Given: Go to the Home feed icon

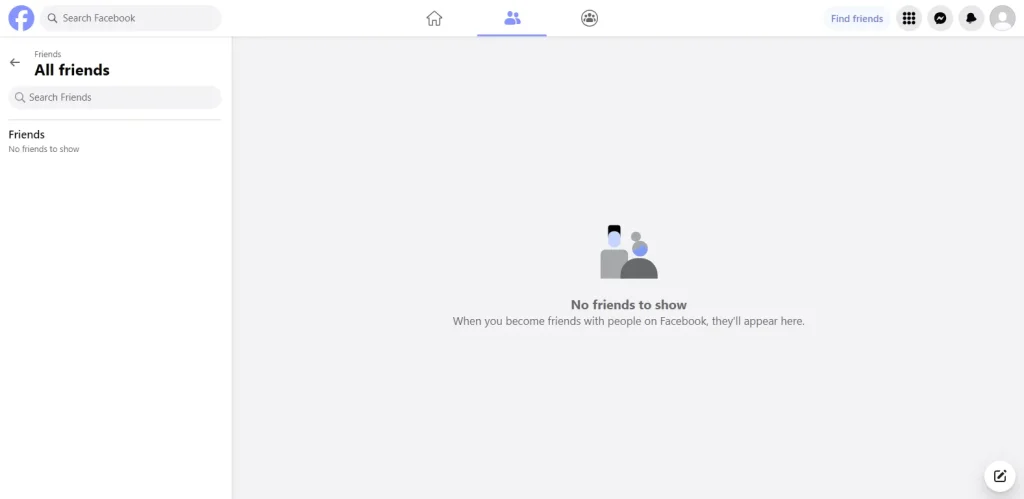Looking at the screenshot, I should tap(434, 18).
